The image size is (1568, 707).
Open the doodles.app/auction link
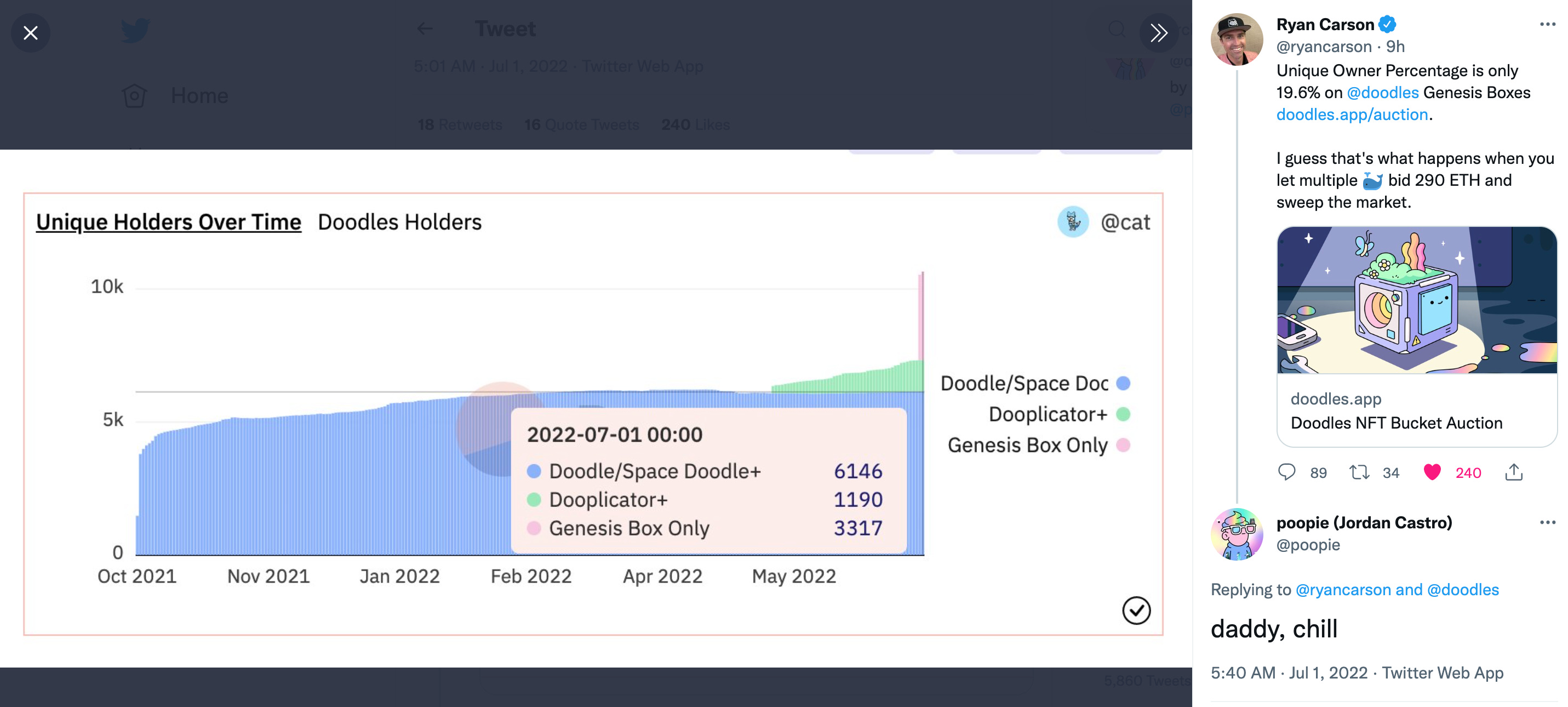[1352, 115]
